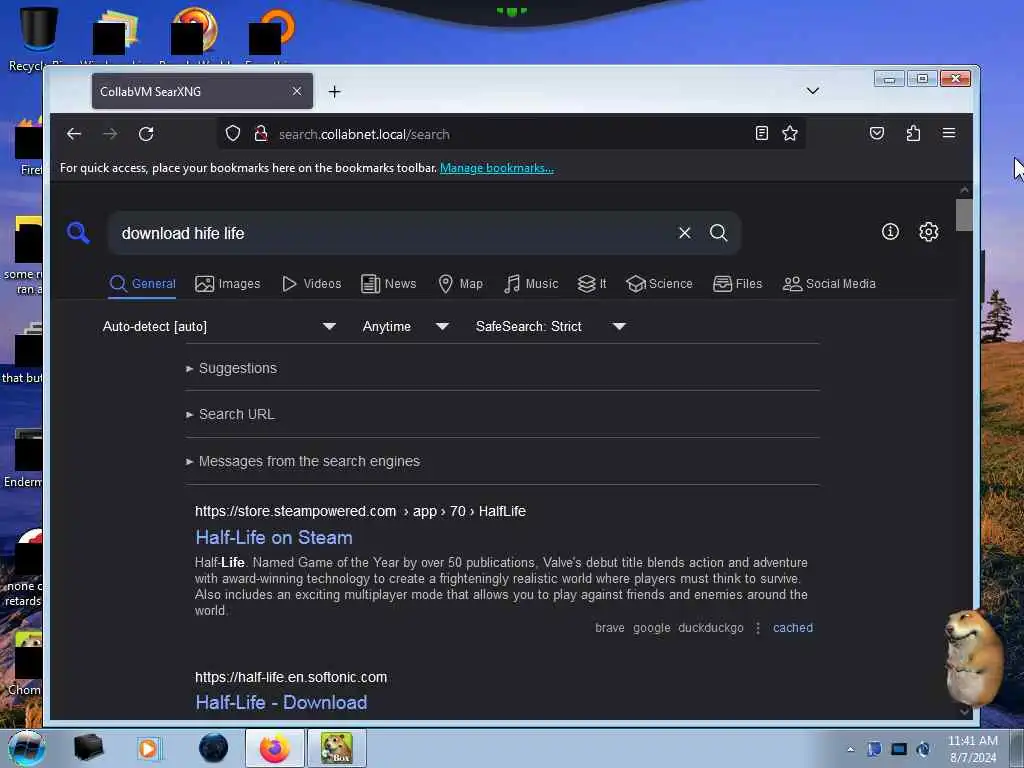Viewport: 1024px width, 768px height.
Task: Go back using the browser back arrow
Action: pyautogui.click(x=74, y=134)
